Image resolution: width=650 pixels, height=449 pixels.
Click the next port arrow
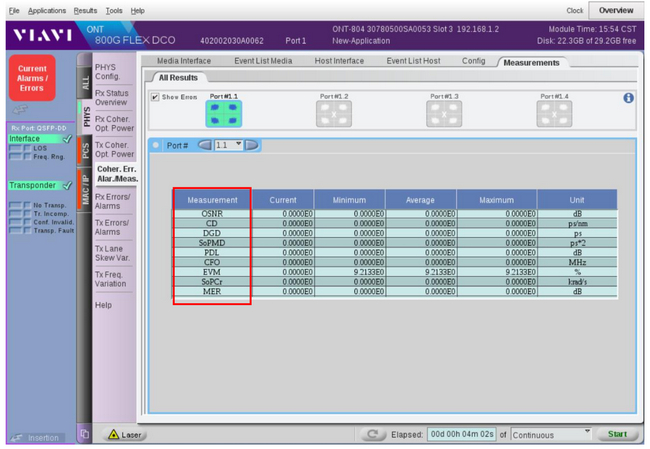(252, 145)
